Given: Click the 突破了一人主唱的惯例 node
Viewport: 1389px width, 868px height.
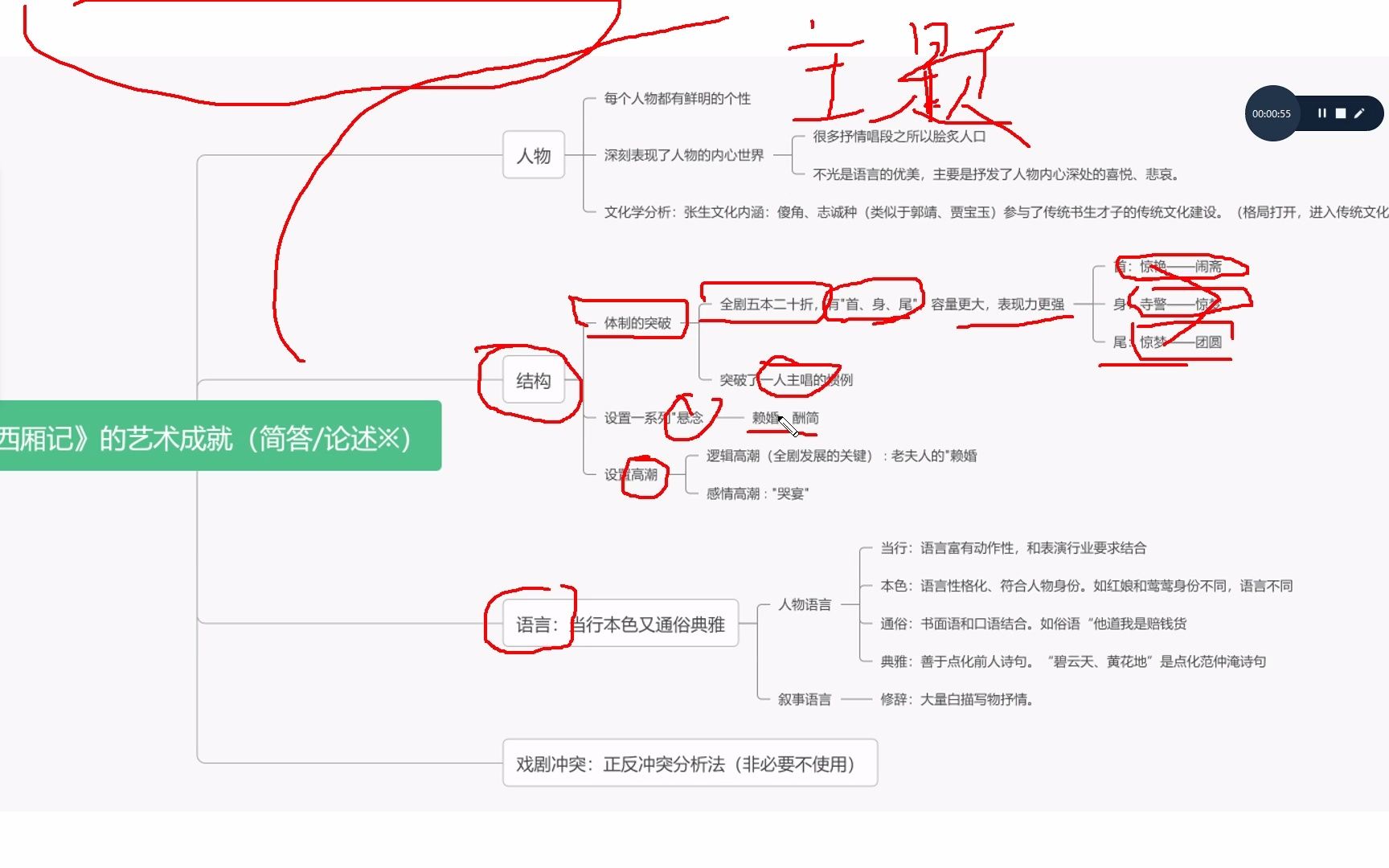Looking at the screenshot, I should (786, 380).
